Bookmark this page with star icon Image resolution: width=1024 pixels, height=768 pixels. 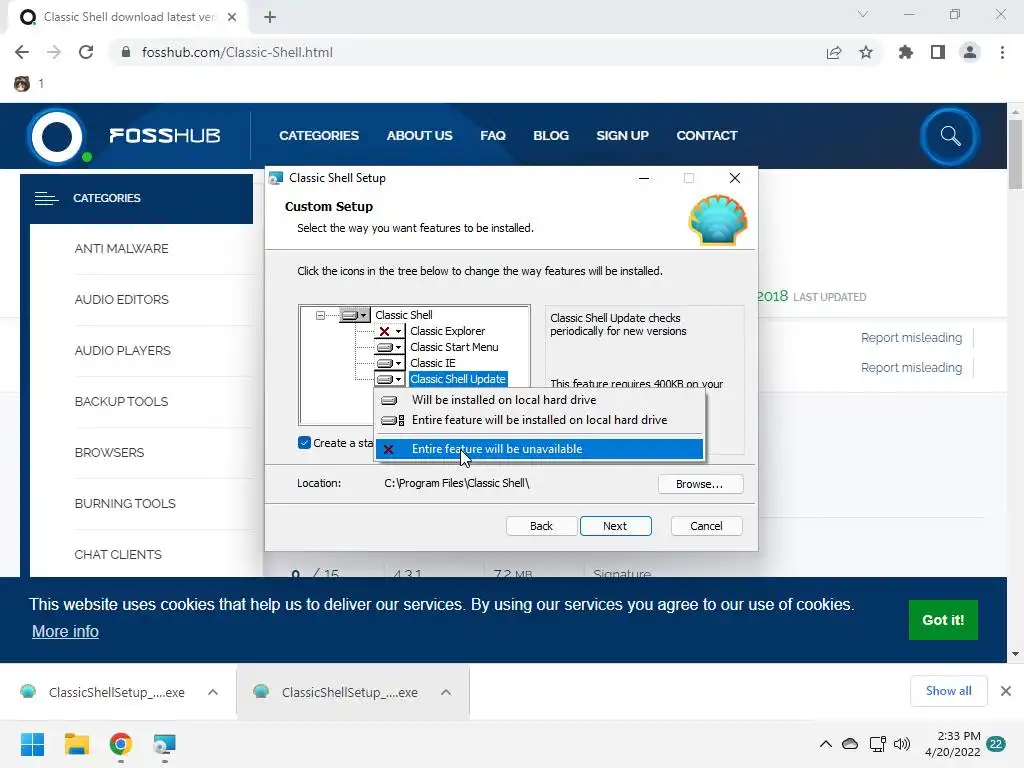point(866,52)
